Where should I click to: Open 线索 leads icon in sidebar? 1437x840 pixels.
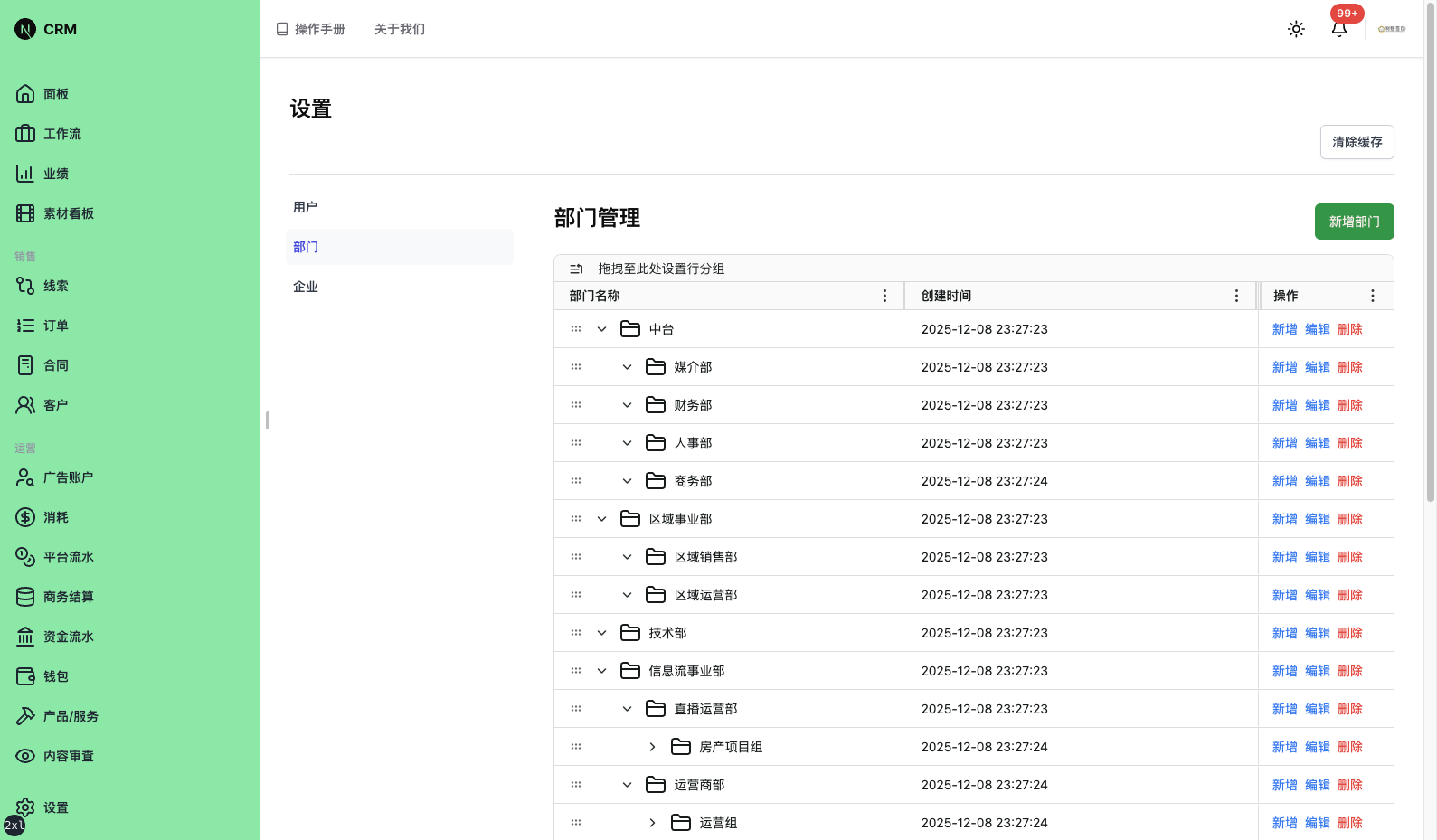coord(25,286)
